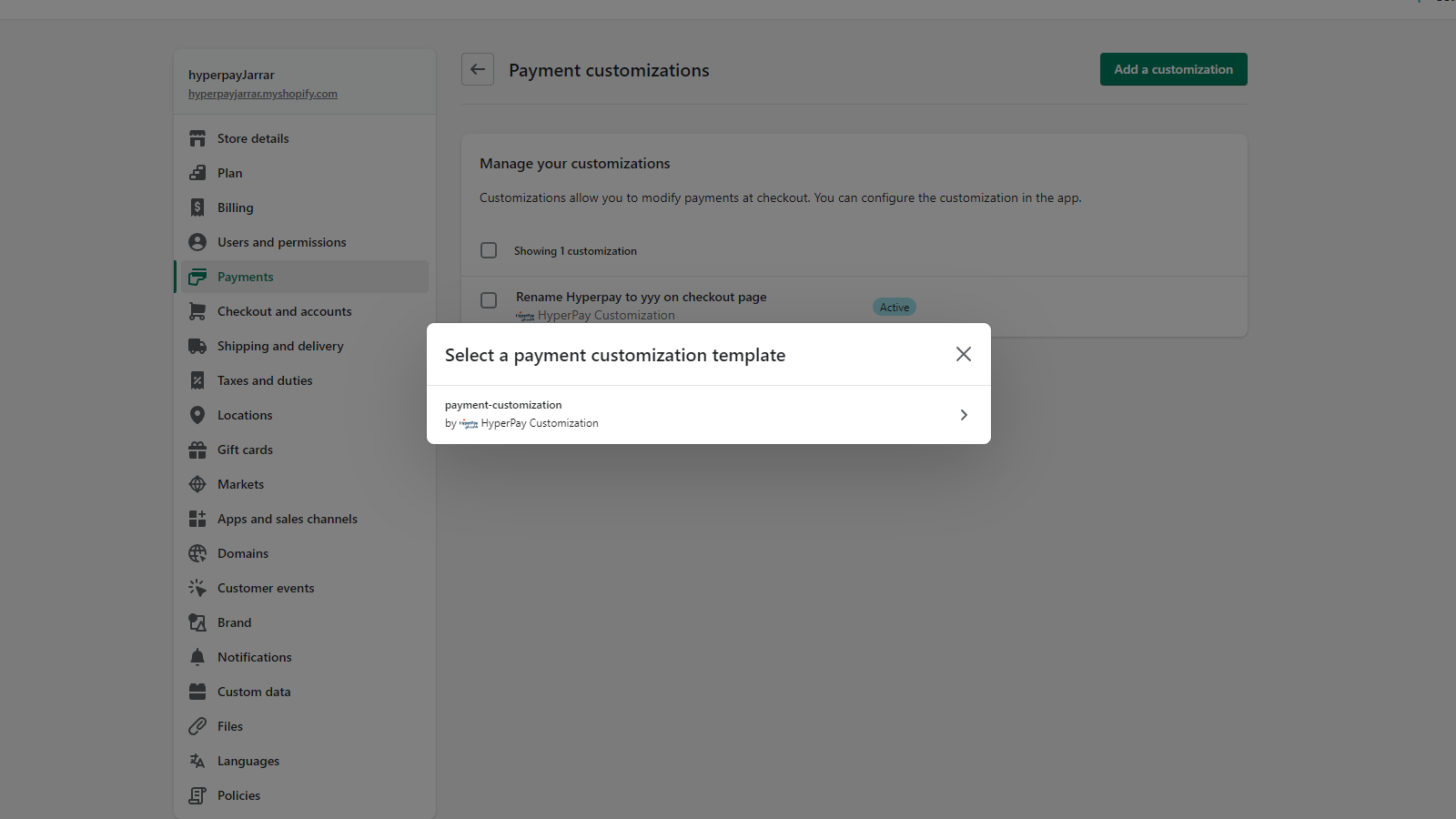Click the Store details storefront icon
This screenshot has width=1456, height=819.
coord(197,138)
